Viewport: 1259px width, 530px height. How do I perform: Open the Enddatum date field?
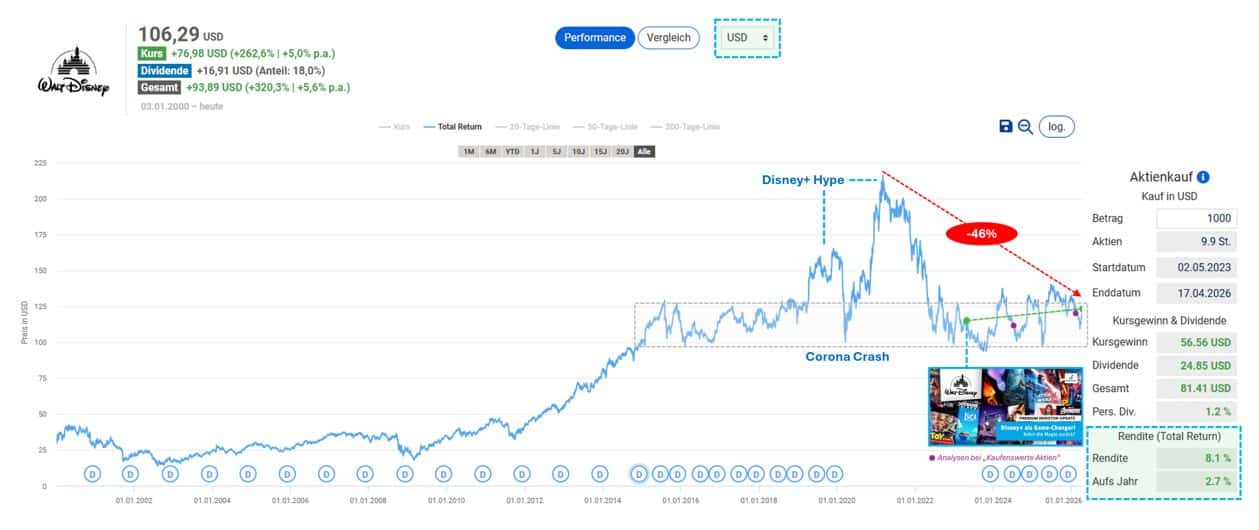pyautogui.click(x=1196, y=294)
